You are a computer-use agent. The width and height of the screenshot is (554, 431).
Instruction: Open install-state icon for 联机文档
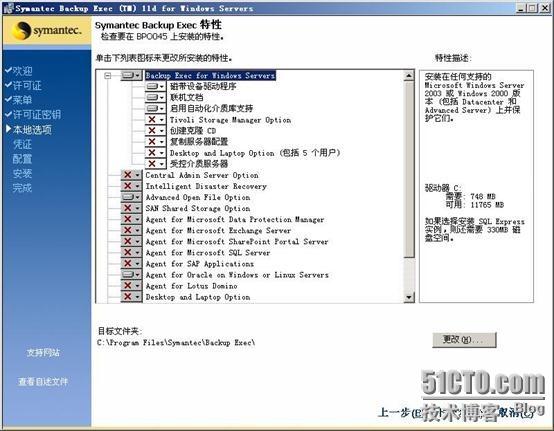pyautogui.click(x=155, y=97)
